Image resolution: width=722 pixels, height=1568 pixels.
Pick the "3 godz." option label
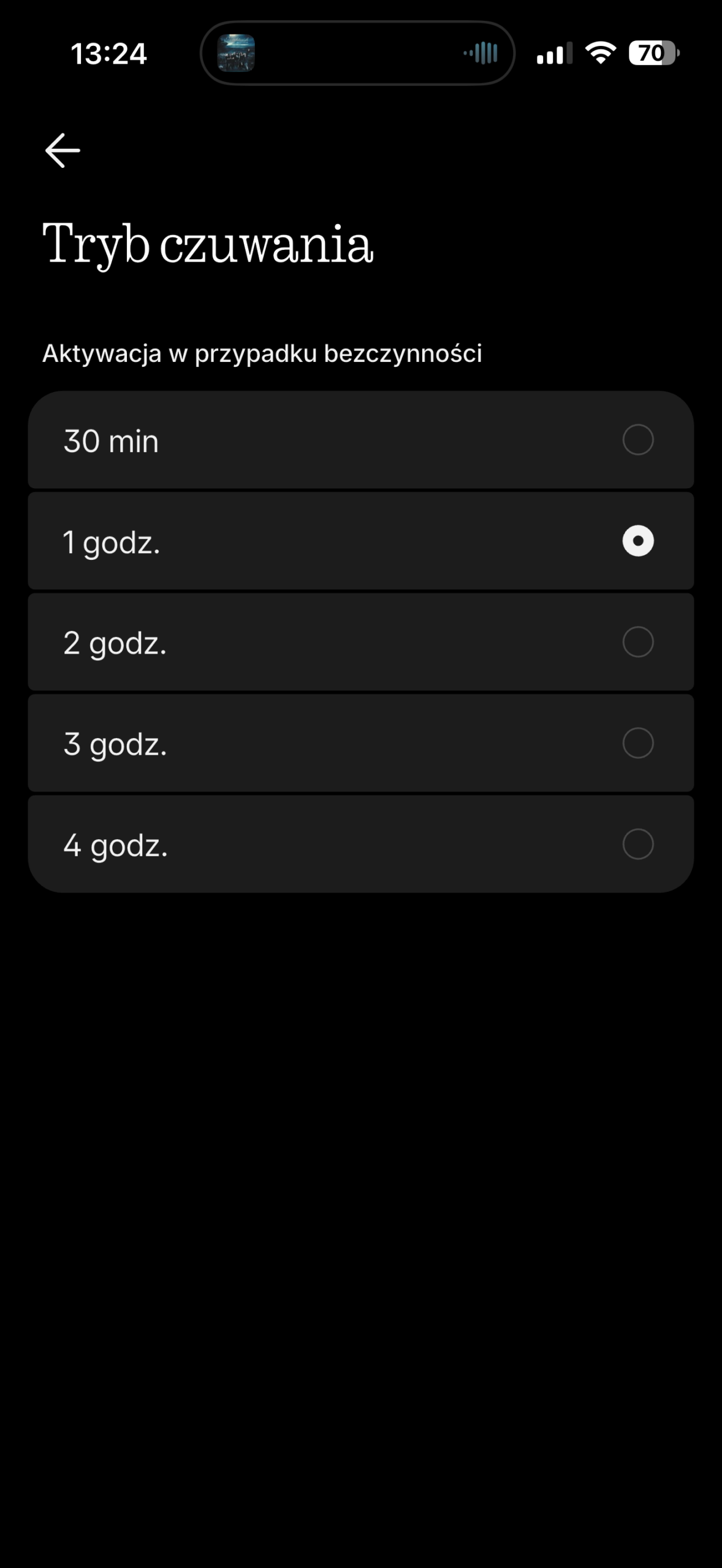pos(115,744)
